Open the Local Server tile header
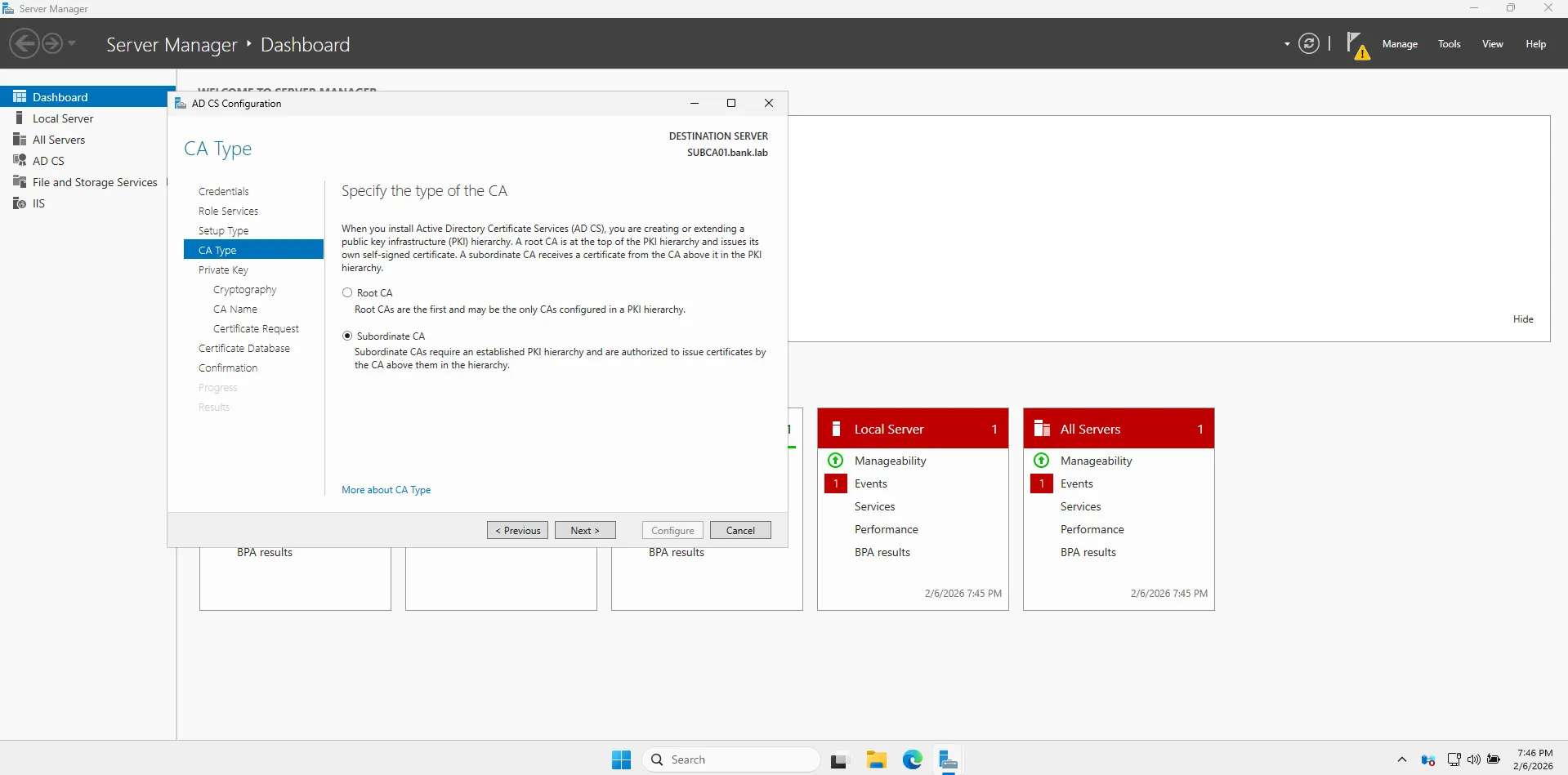Viewport: 1568px width, 775px height. pyautogui.click(x=913, y=429)
